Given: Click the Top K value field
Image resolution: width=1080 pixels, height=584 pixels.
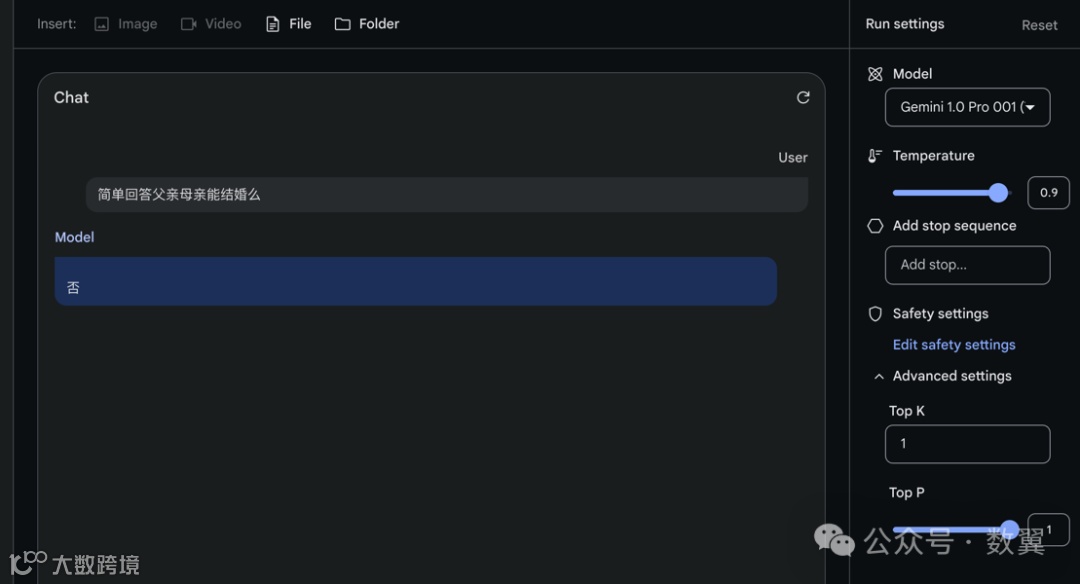Looking at the screenshot, I should click(967, 444).
